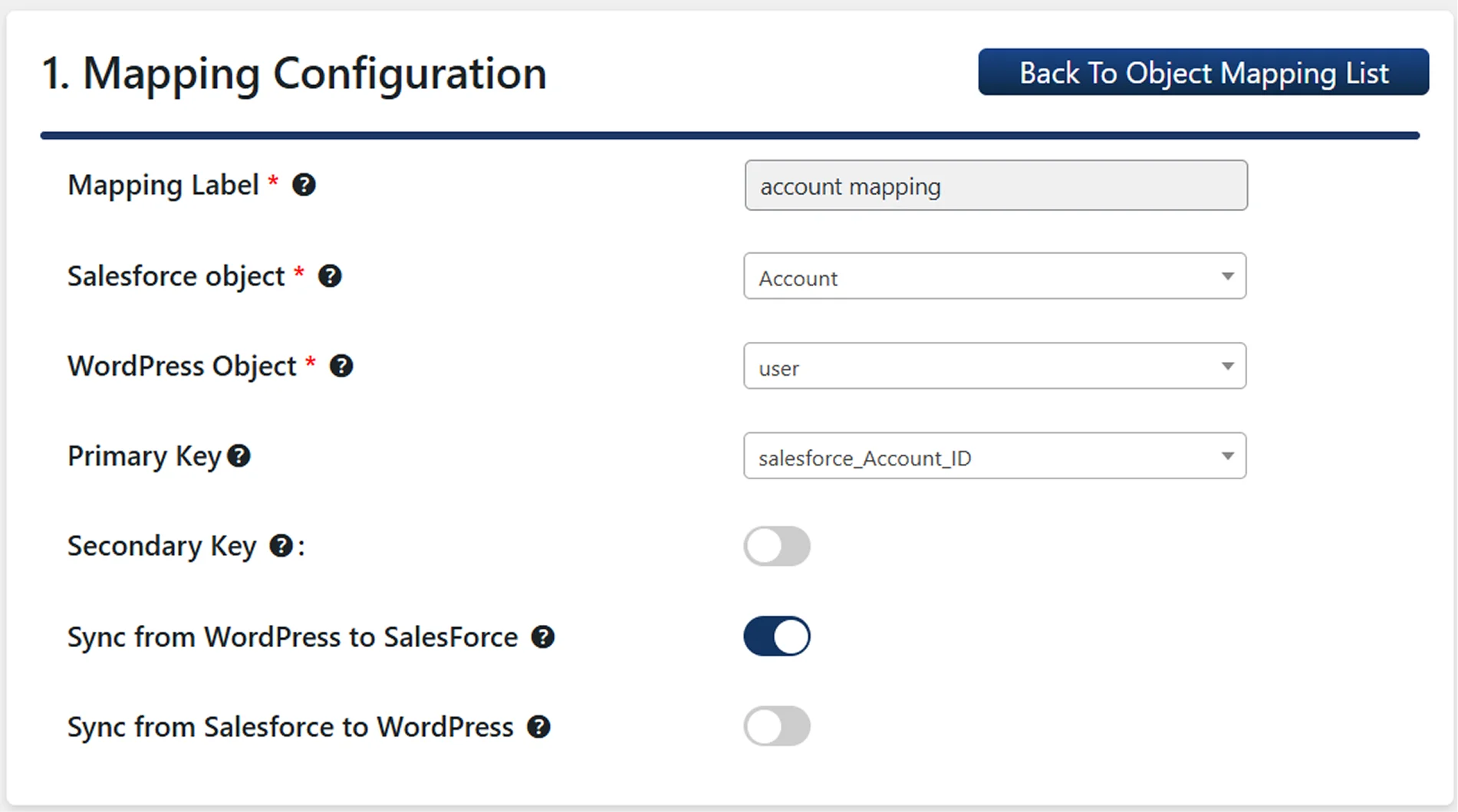Click the Mapping Label field label text
The width and height of the screenshot is (1458, 812).
tap(163, 185)
